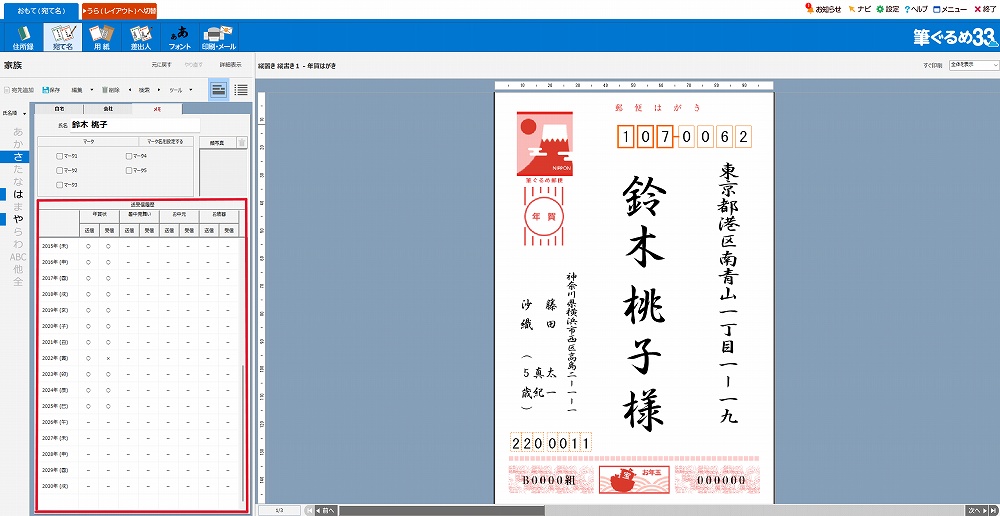Check the マーク2 checkbox
The height and width of the screenshot is (516, 1000).
(59, 170)
